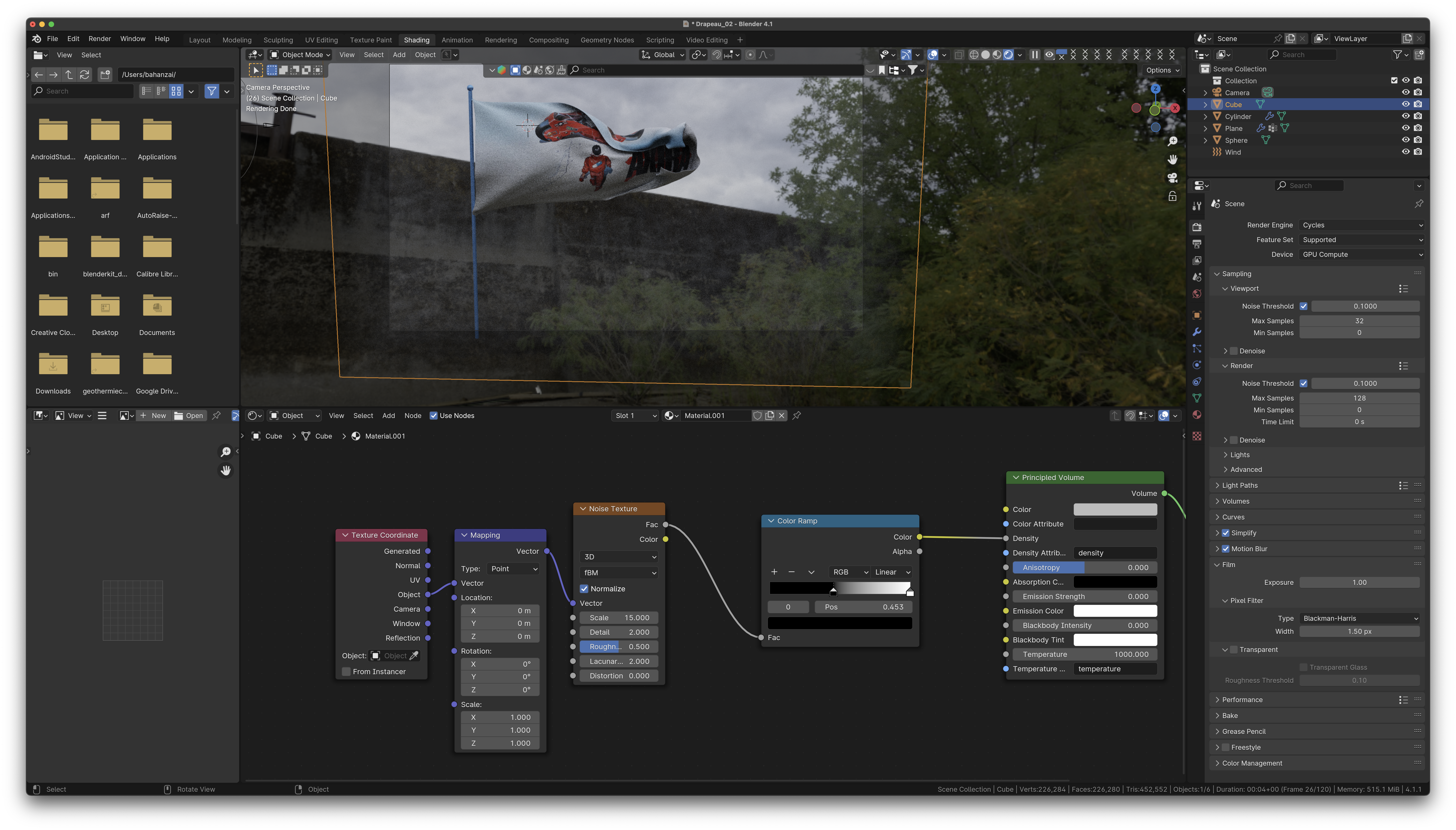
Task: Switch to the Animation workspace tab
Action: point(457,40)
